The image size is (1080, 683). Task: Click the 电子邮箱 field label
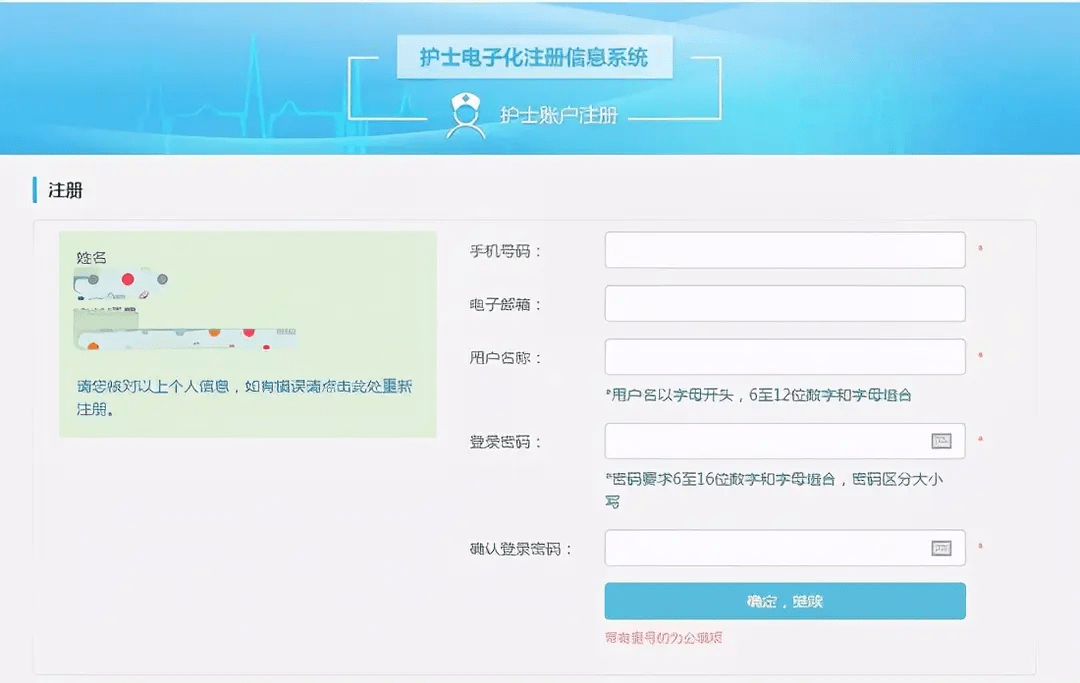(505, 304)
